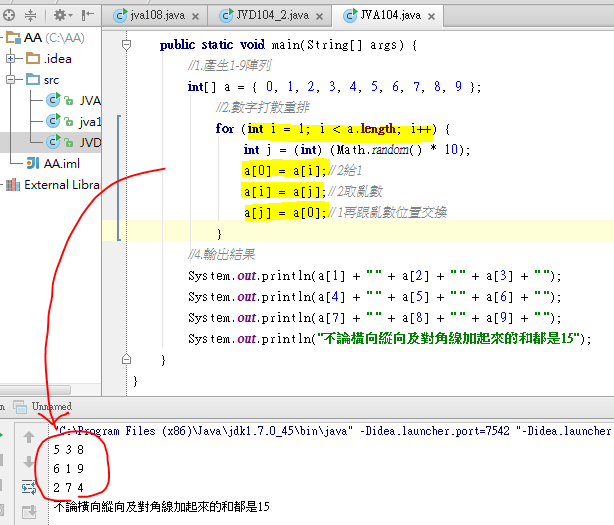614x525 pixels.
Task: Click the final Chinese output line in console
Action: [x=161, y=507]
